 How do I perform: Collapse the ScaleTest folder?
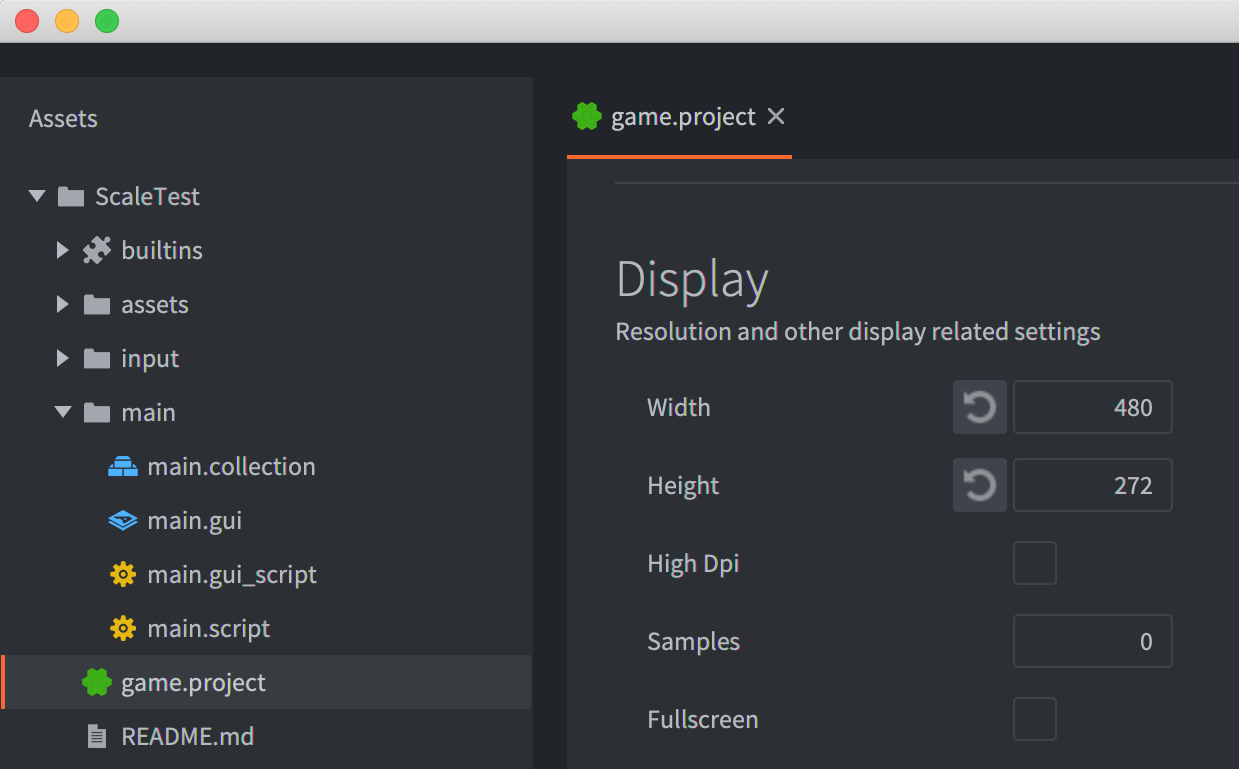coord(37,196)
